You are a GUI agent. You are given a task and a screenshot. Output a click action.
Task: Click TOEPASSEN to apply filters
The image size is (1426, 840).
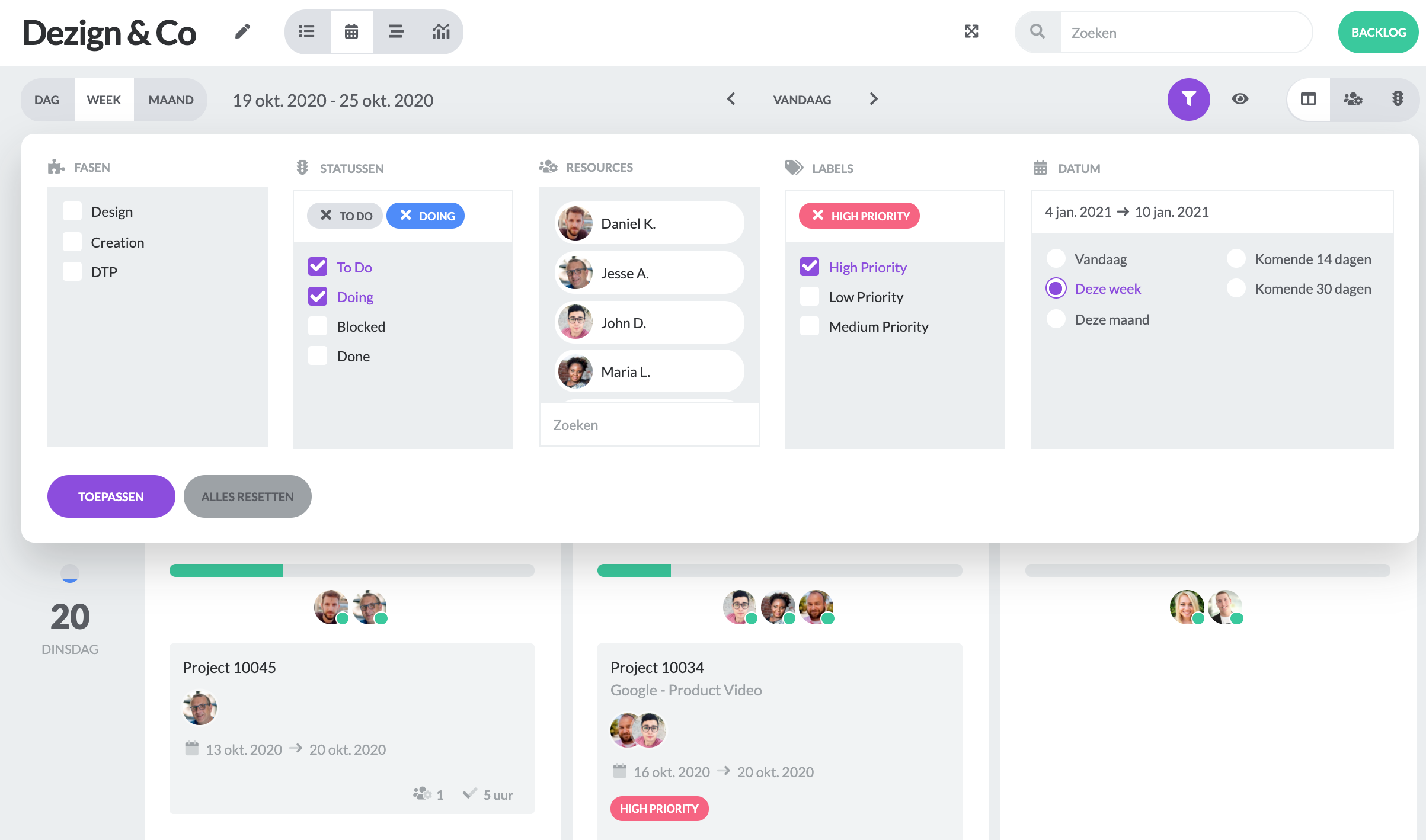[x=110, y=495]
